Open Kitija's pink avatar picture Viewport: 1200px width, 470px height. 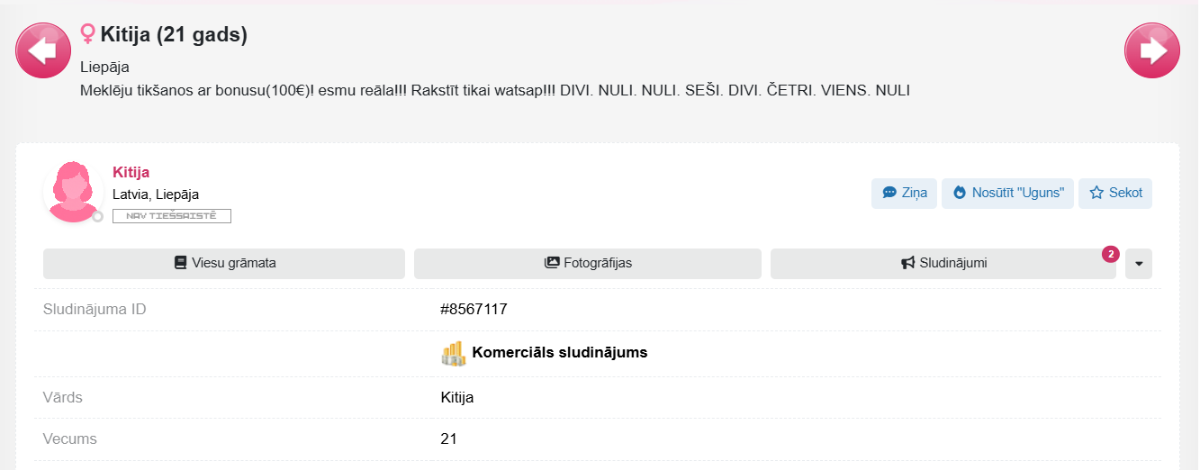click(x=73, y=192)
